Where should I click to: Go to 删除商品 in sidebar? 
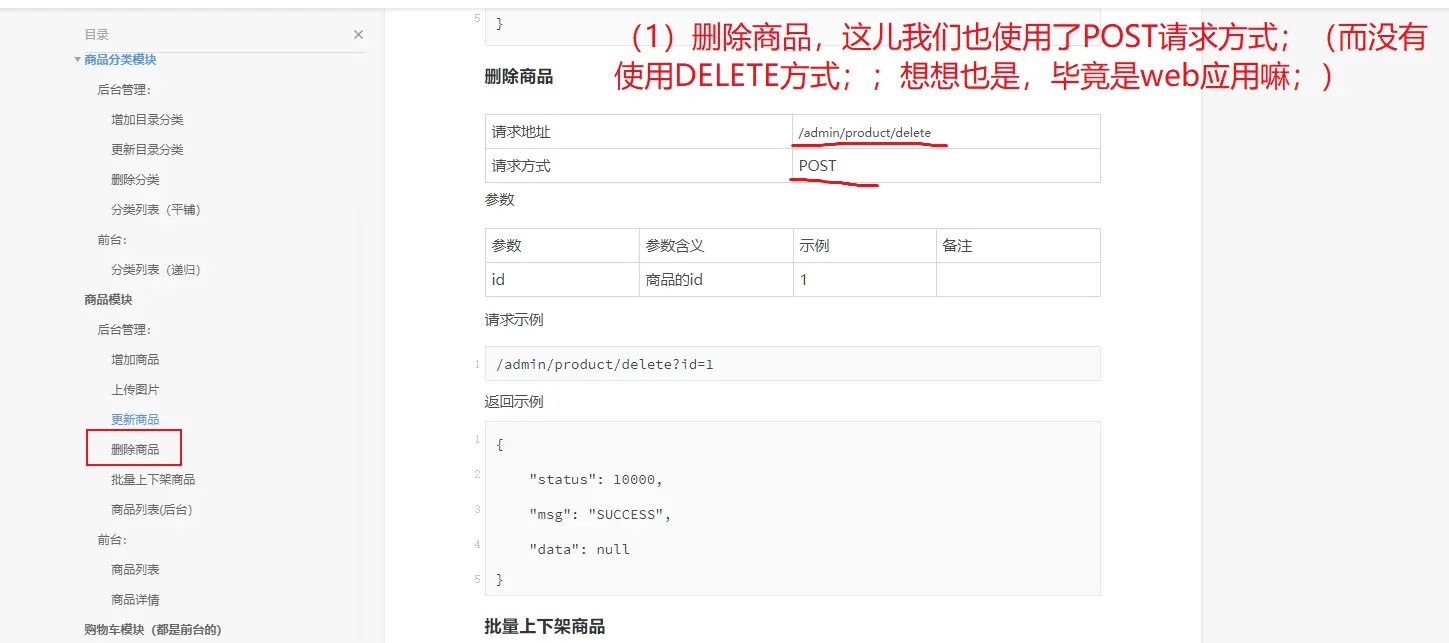pyautogui.click(x=135, y=450)
